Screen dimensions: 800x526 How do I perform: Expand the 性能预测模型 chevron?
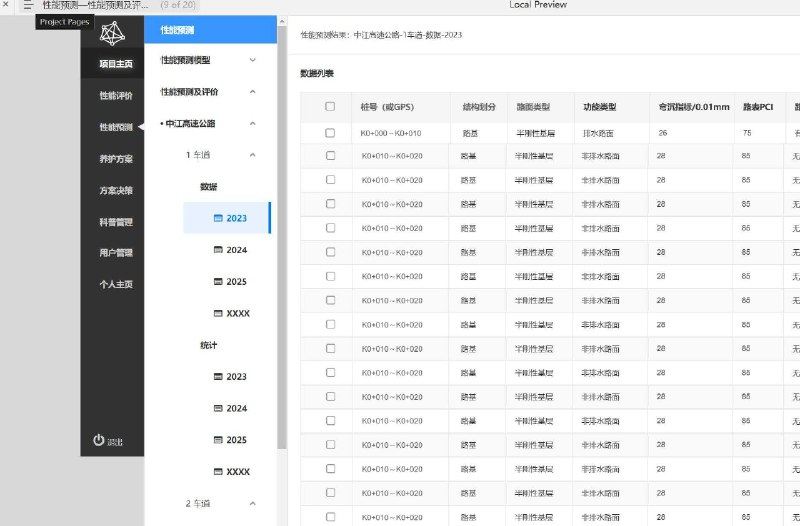point(253,60)
